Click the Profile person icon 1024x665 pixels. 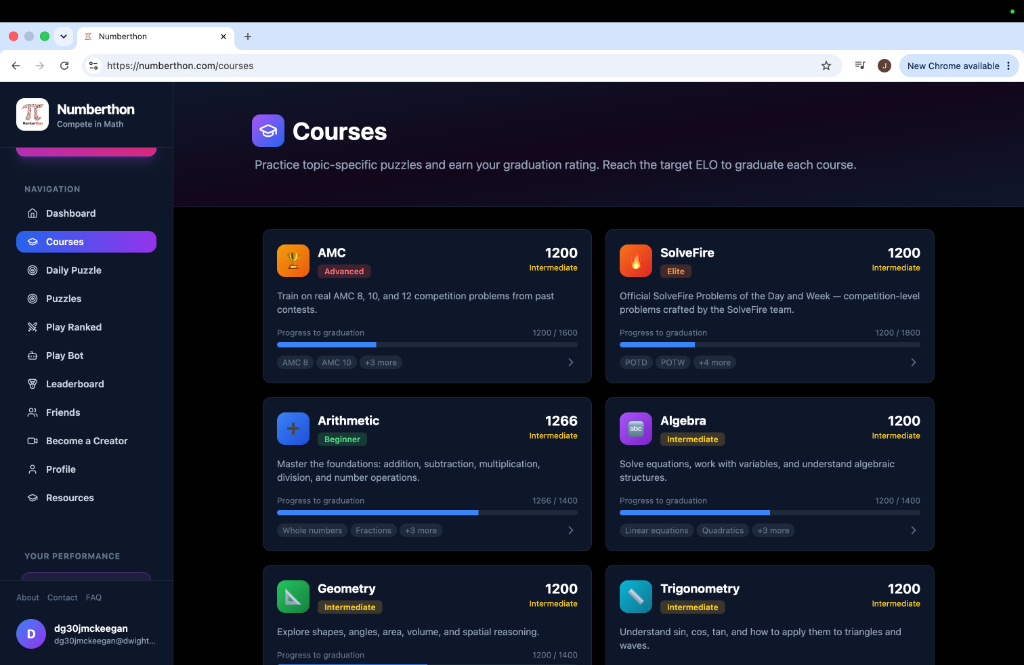click(x=32, y=469)
